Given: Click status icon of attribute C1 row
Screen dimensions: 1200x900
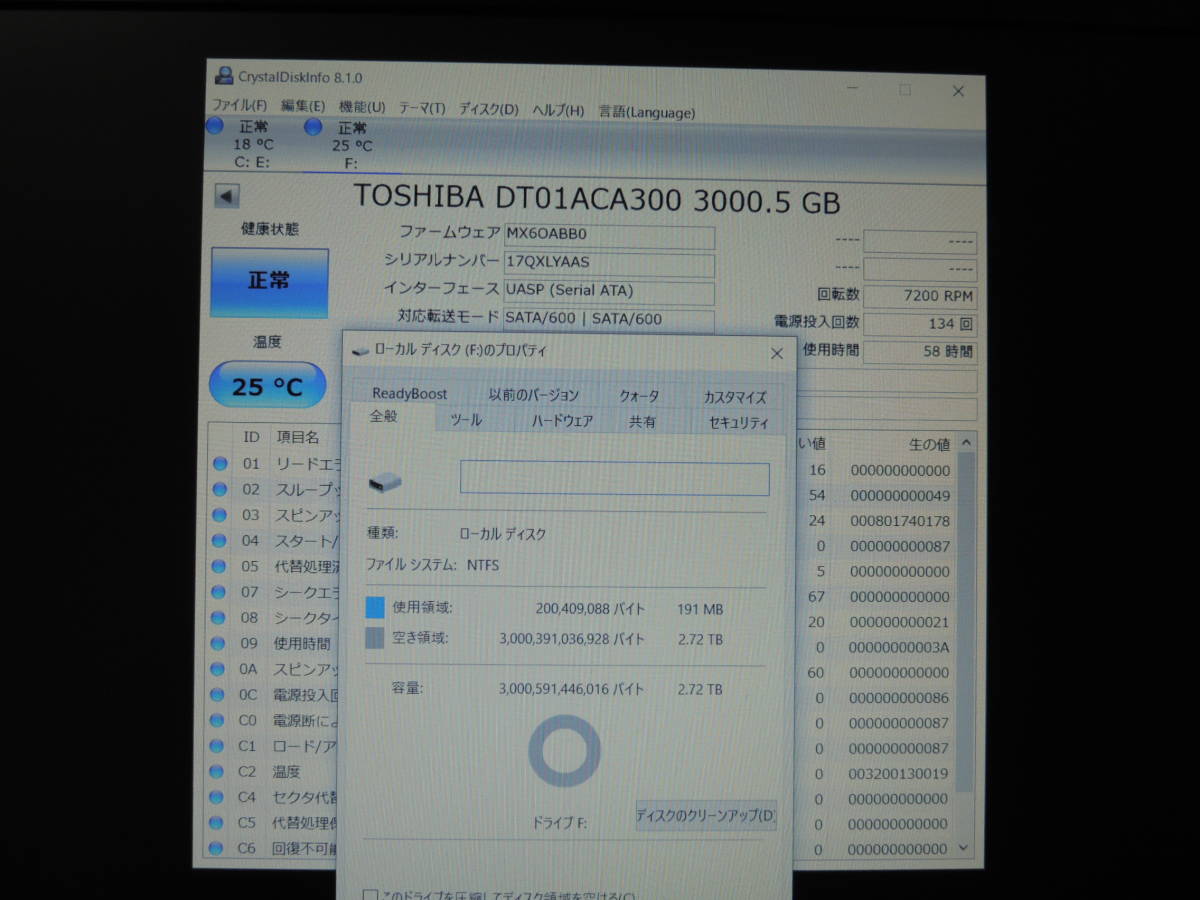Looking at the screenshot, I should 218,746.
